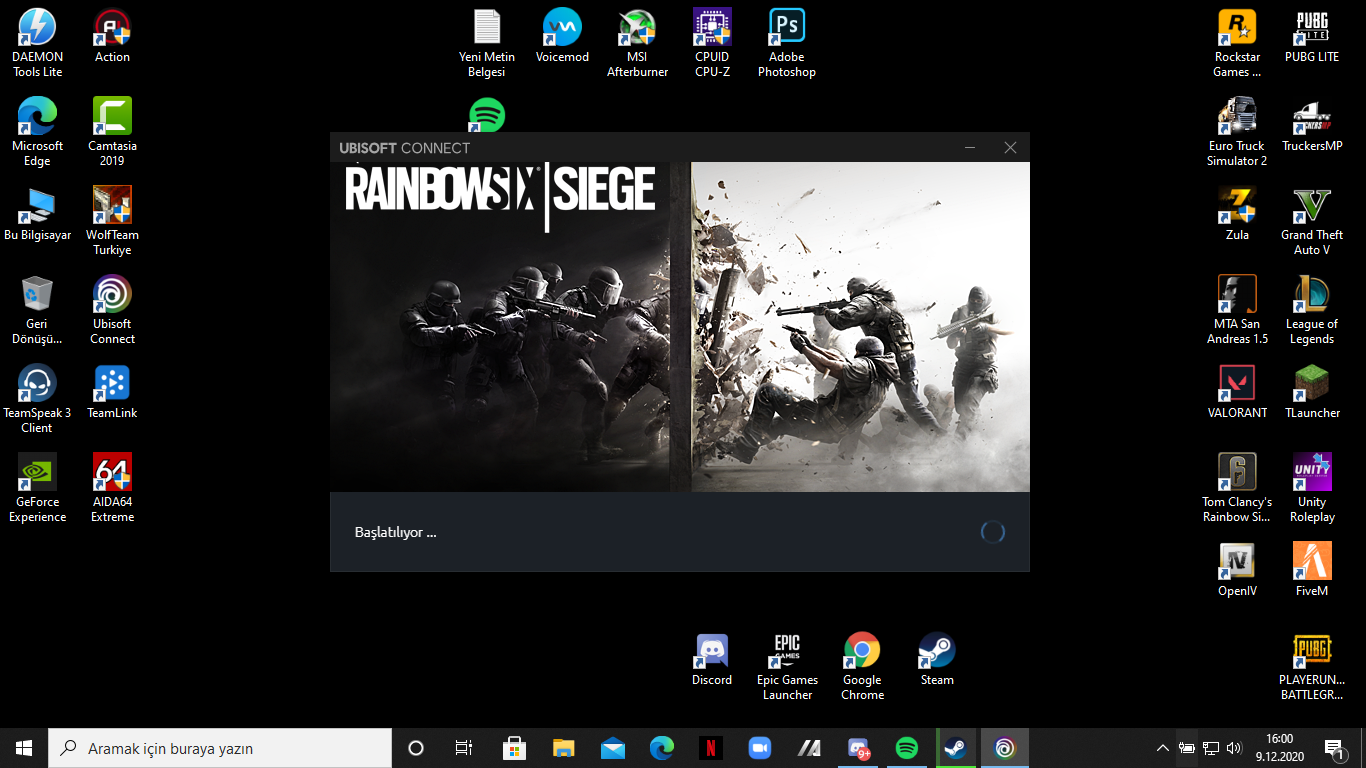Select the Steam desktop icon
The width and height of the screenshot is (1366, 768).
click(x=937, y=658)
